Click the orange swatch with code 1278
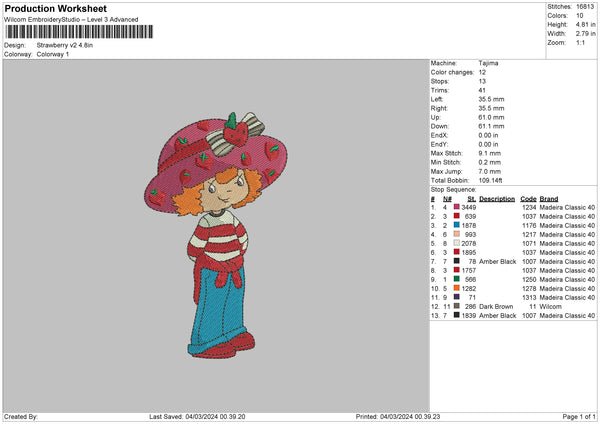Image resolution: width=600 pixels, height=424 pixels. point(457,288)
